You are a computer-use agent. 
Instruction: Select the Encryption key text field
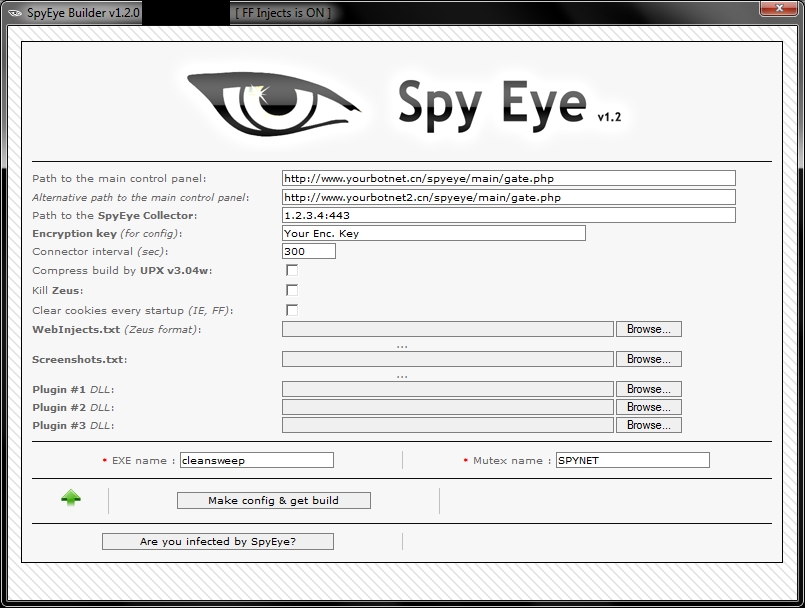click(433, 233)
